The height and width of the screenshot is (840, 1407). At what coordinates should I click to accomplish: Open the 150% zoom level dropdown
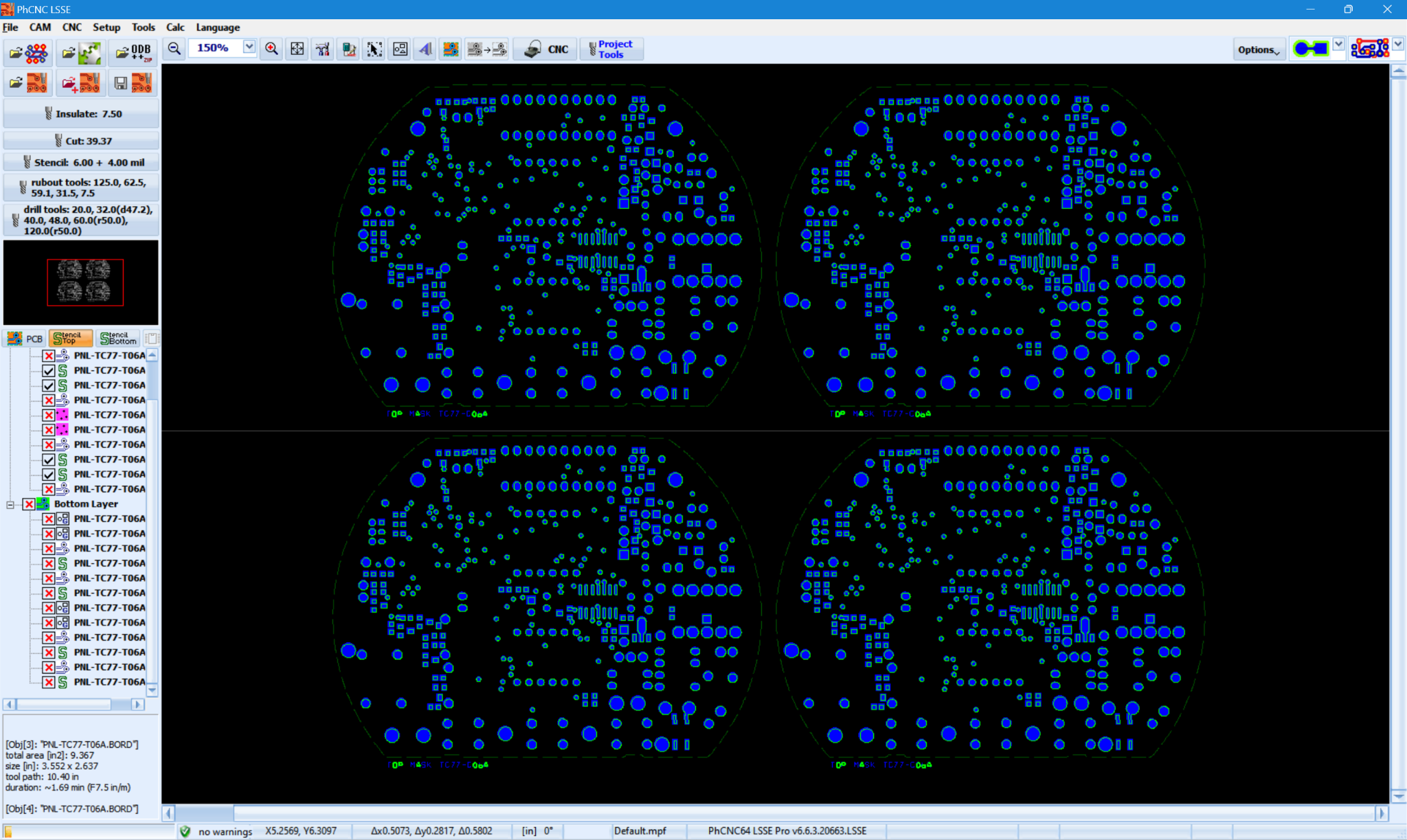pos(249,47)
